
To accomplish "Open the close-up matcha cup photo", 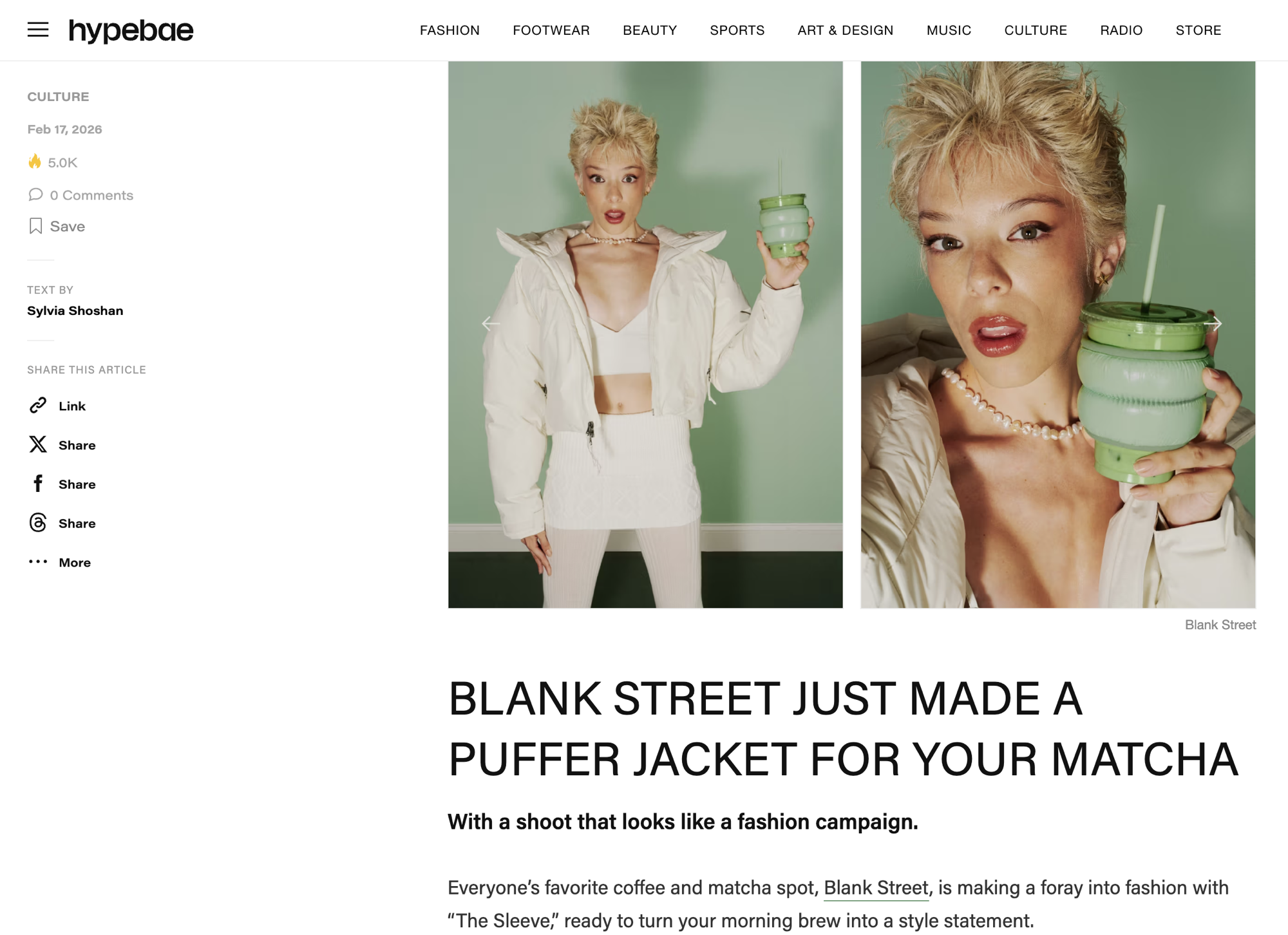I will pyautogui.click(x=1058, y=335).
